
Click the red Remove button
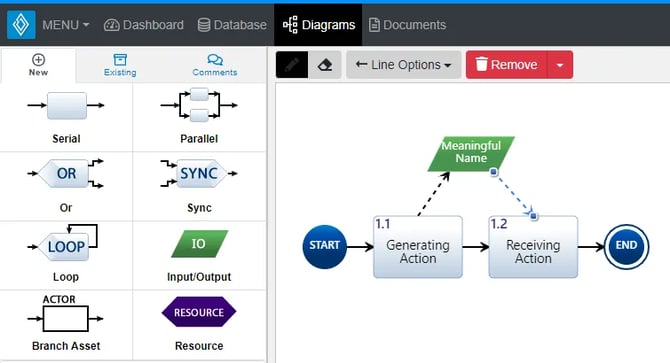click(x=507, y=65)
